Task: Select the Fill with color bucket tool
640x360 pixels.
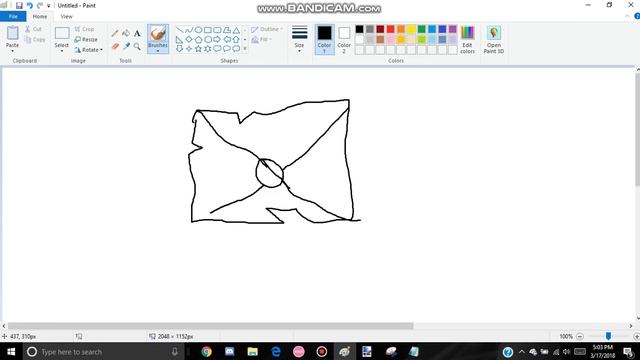Action: coord(126,33)
